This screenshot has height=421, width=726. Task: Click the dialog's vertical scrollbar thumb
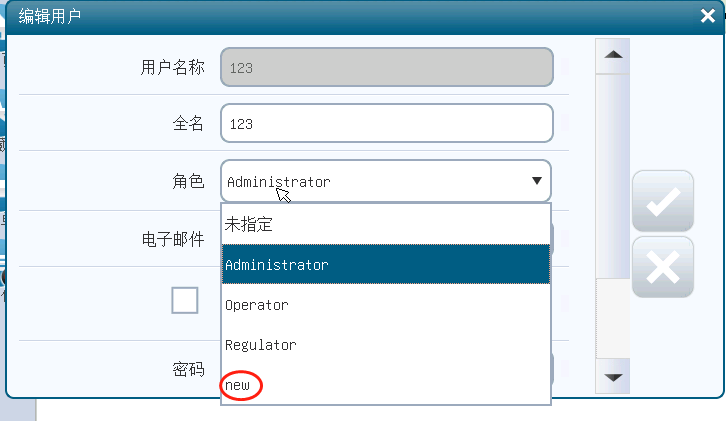coord(613,170)
